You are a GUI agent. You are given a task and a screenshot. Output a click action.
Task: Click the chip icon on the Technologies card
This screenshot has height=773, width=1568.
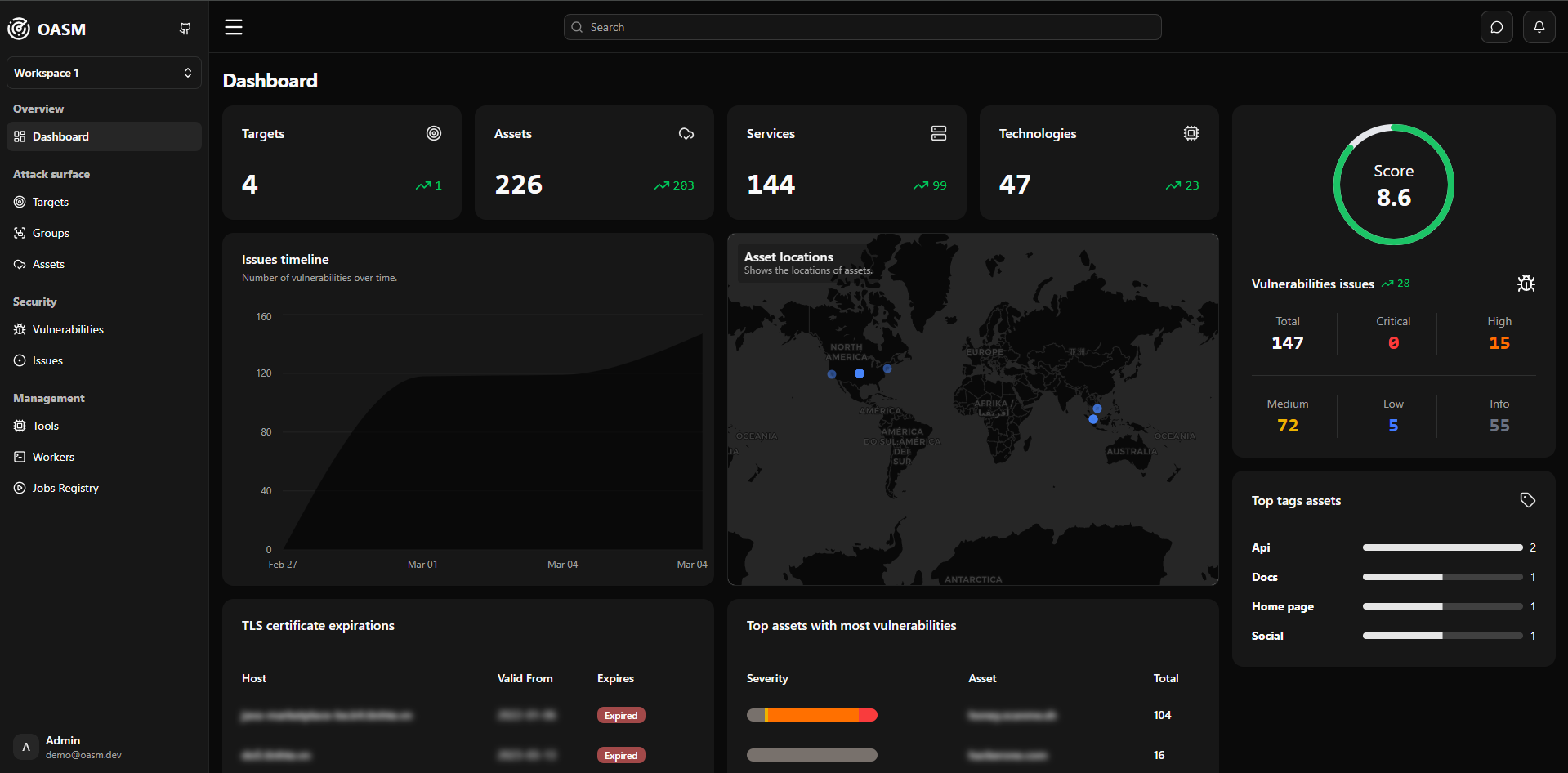click(1191, 133)
